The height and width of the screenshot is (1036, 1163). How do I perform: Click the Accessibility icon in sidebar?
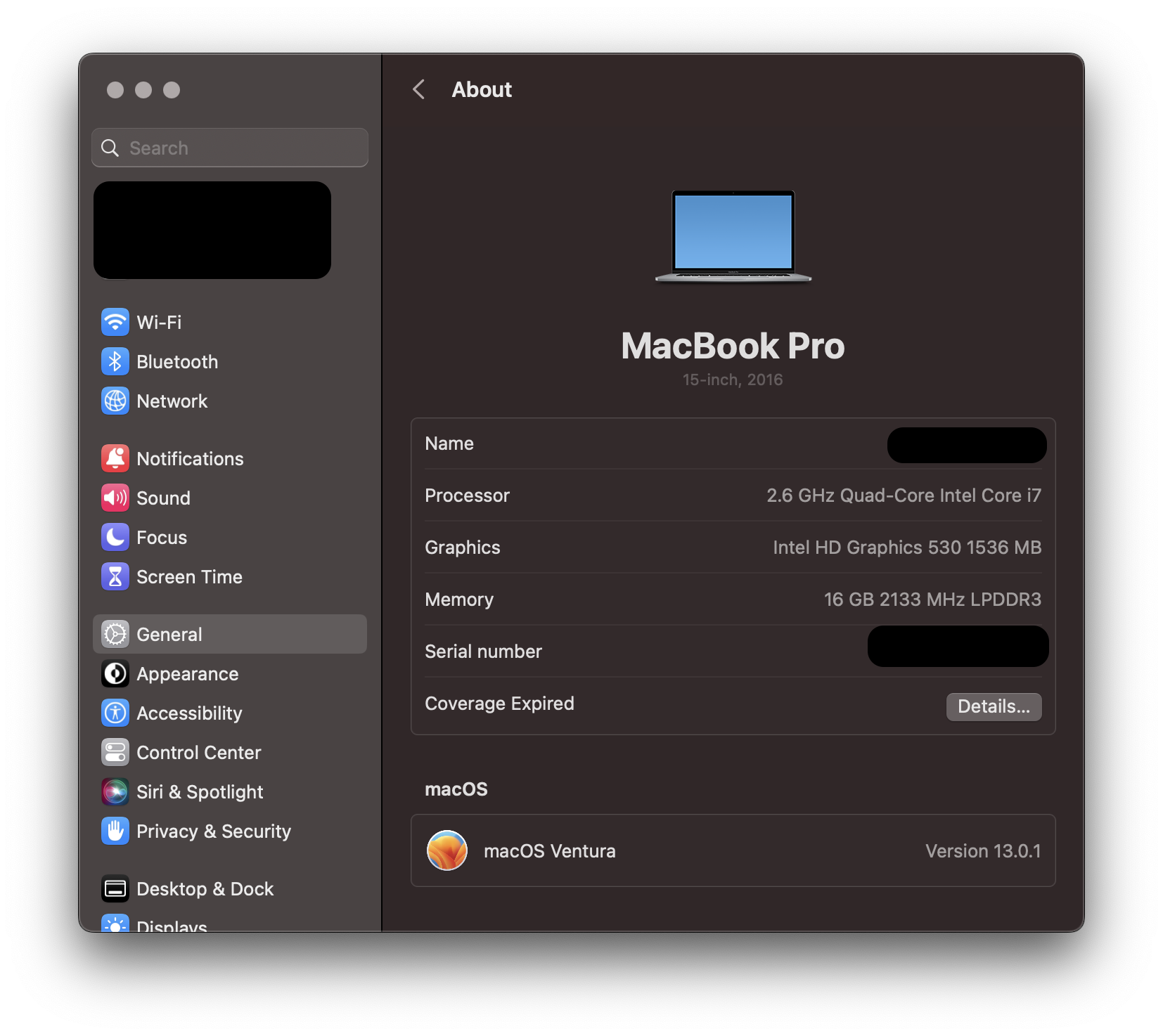click(115, 713)
